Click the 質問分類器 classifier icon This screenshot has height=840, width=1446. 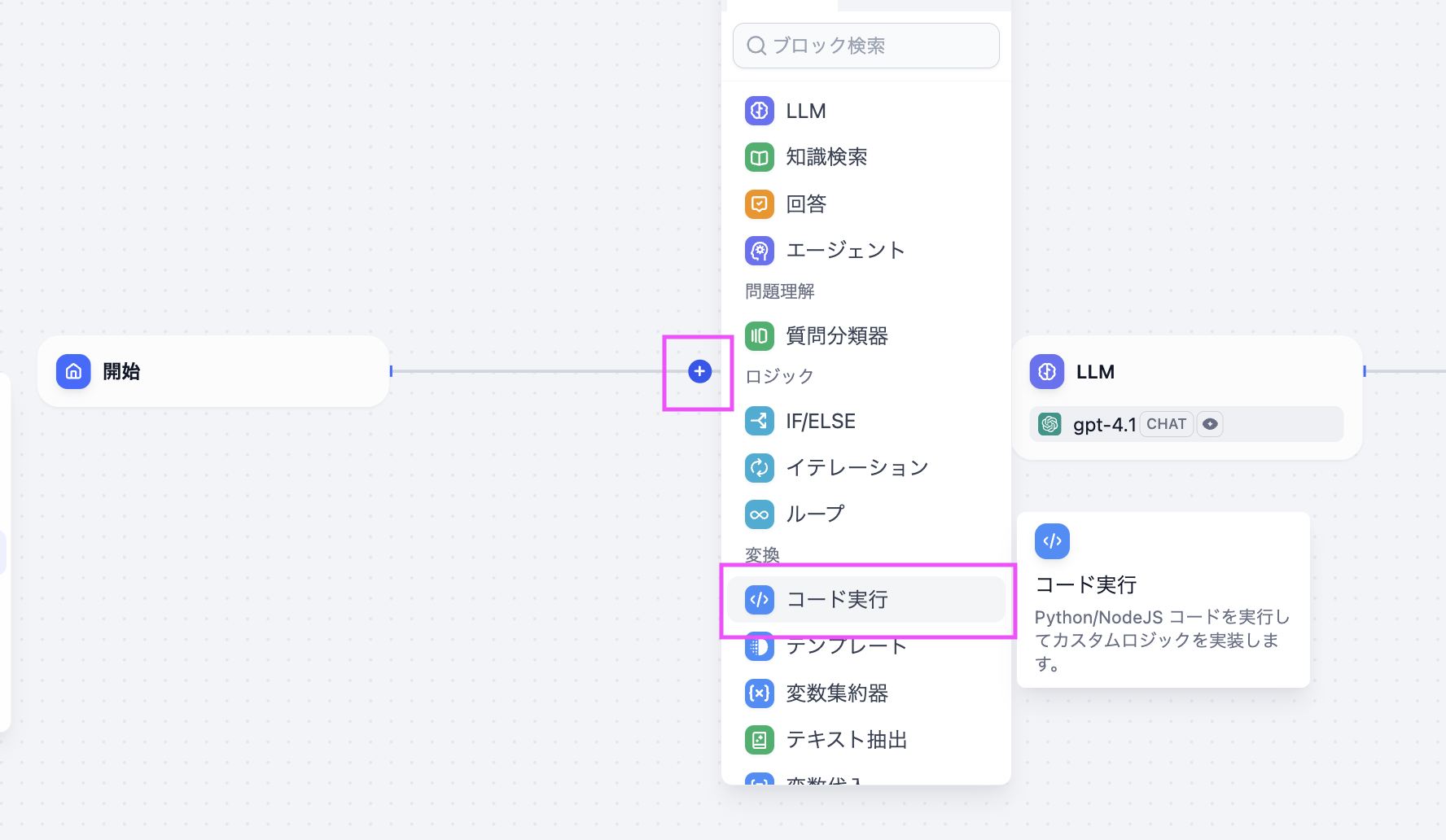point(759,336)
